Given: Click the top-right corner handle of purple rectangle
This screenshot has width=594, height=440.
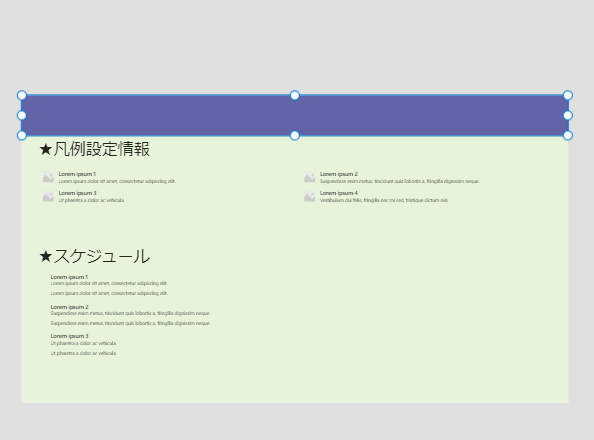Looking at the screenshot, I should (x=567, y=95).
